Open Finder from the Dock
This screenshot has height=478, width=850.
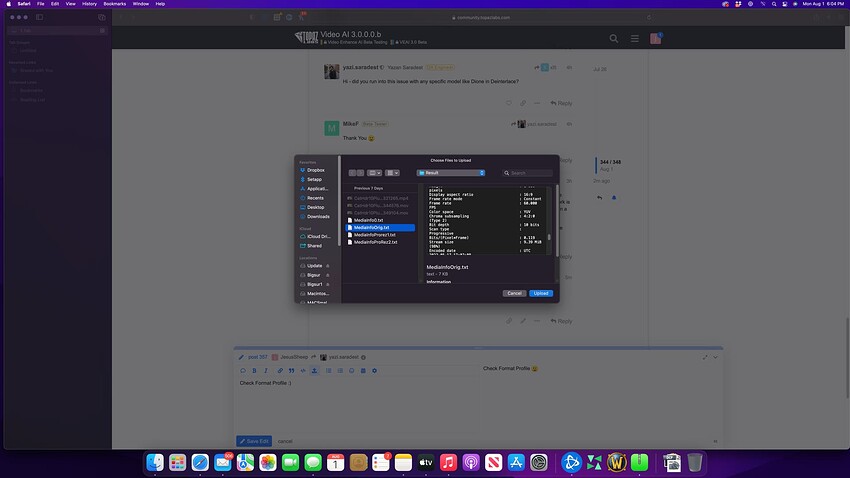point(155,462)
